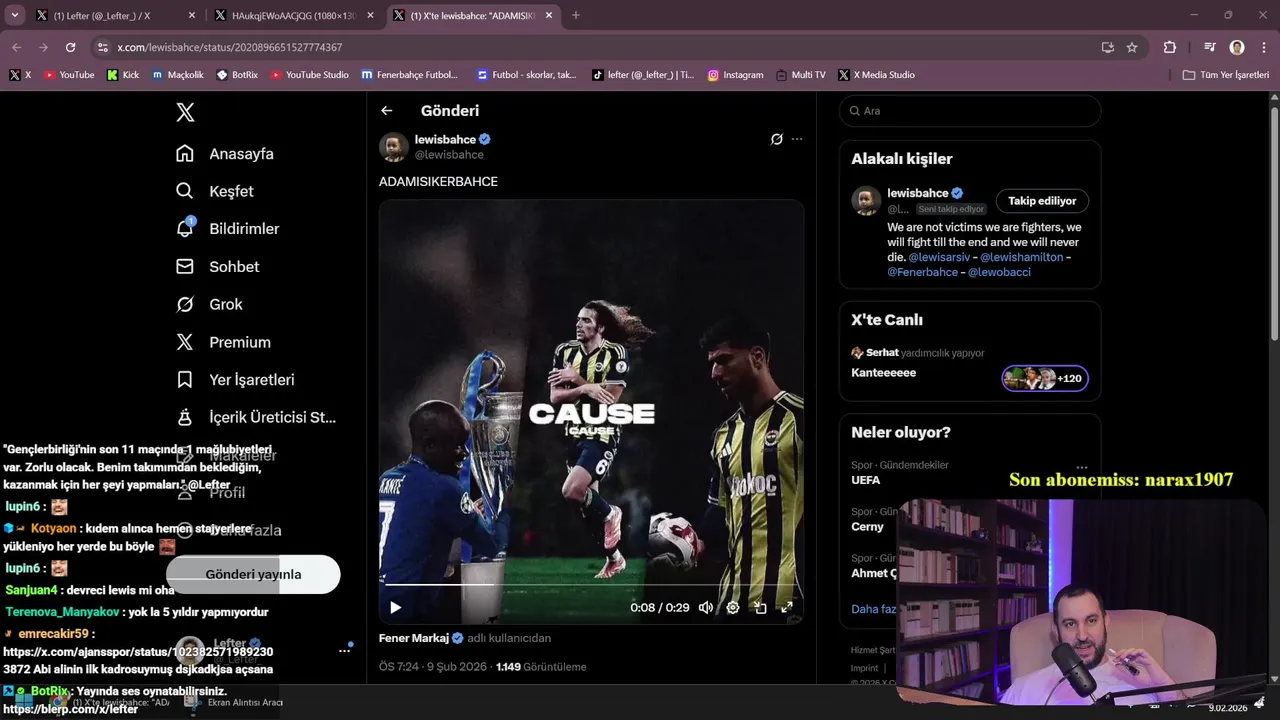Screen dimensions: 1280x720
Task: Reload the page
Action: click(x=70, y=47)
